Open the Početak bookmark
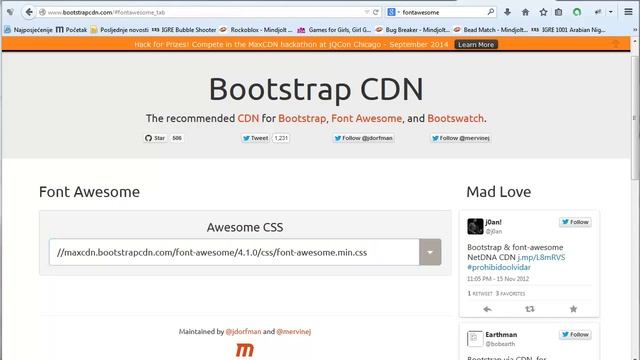640x360 pixels. 71,30
